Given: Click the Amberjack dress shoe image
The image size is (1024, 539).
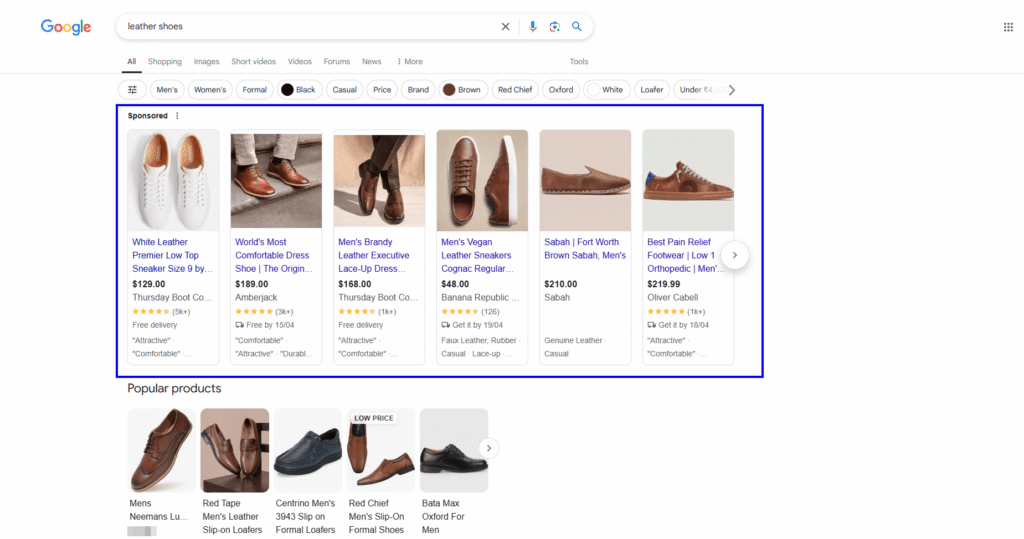Looking at the screenshot, I should point(276,180).
